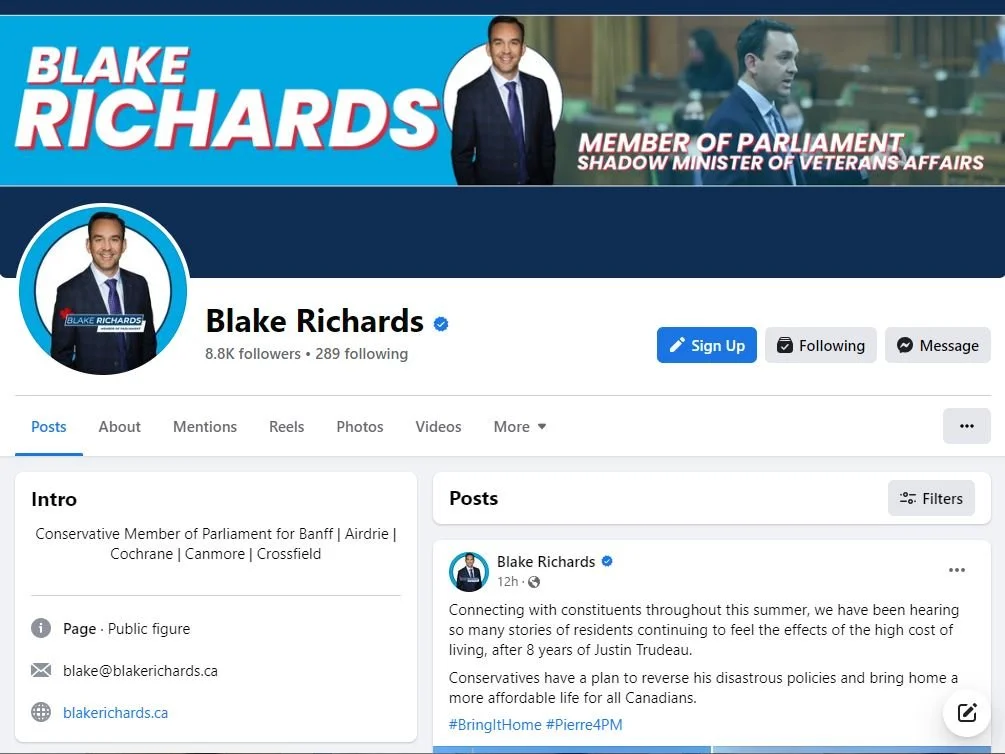Open the post's three-dot options menu
1005x754 pixels.
(x=956, y=570)
